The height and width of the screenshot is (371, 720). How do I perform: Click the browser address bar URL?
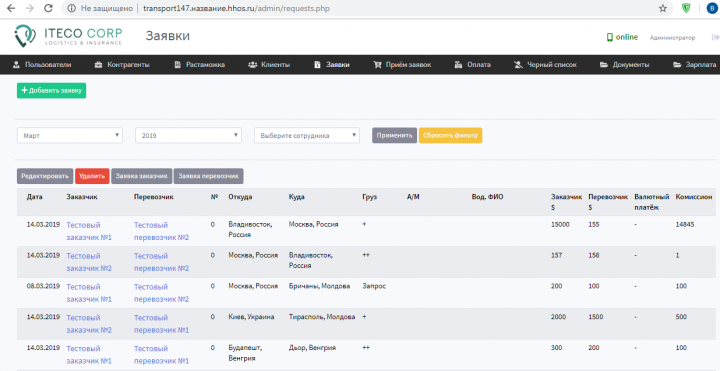[x=236, y=8]
